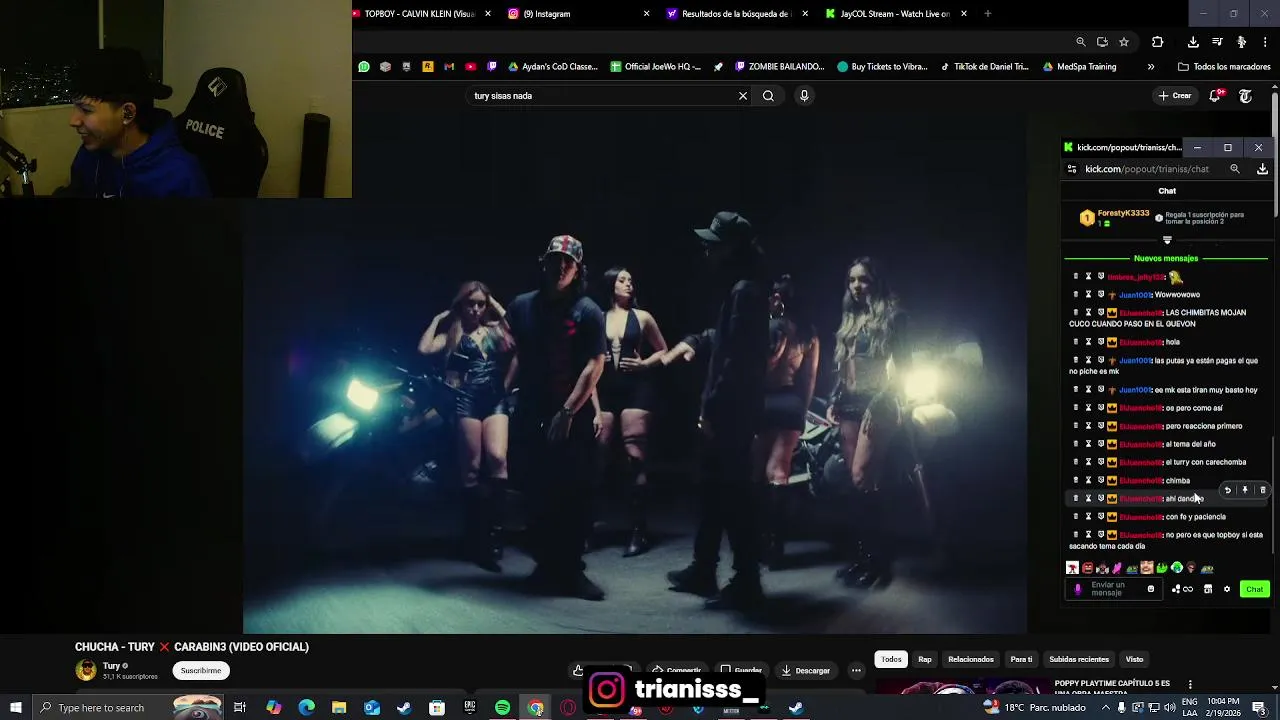Open File Explorer from the taskbar
The width and height of the screenshot is (1280, 720).
pyautogui.click(x=339, y=708)
